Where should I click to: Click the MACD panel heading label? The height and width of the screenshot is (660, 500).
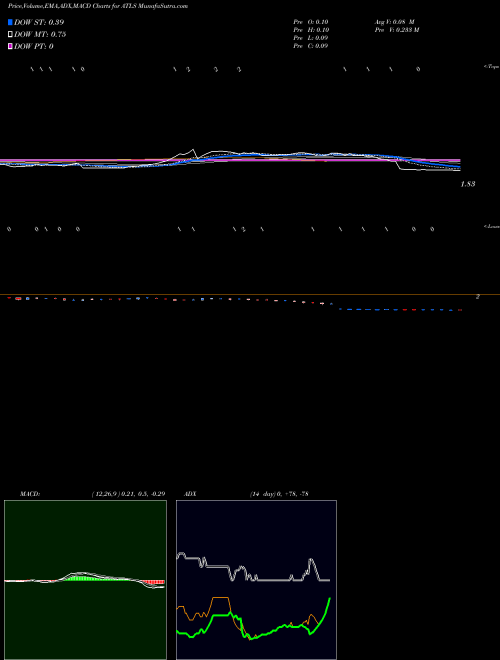click(x=30, y=494)
